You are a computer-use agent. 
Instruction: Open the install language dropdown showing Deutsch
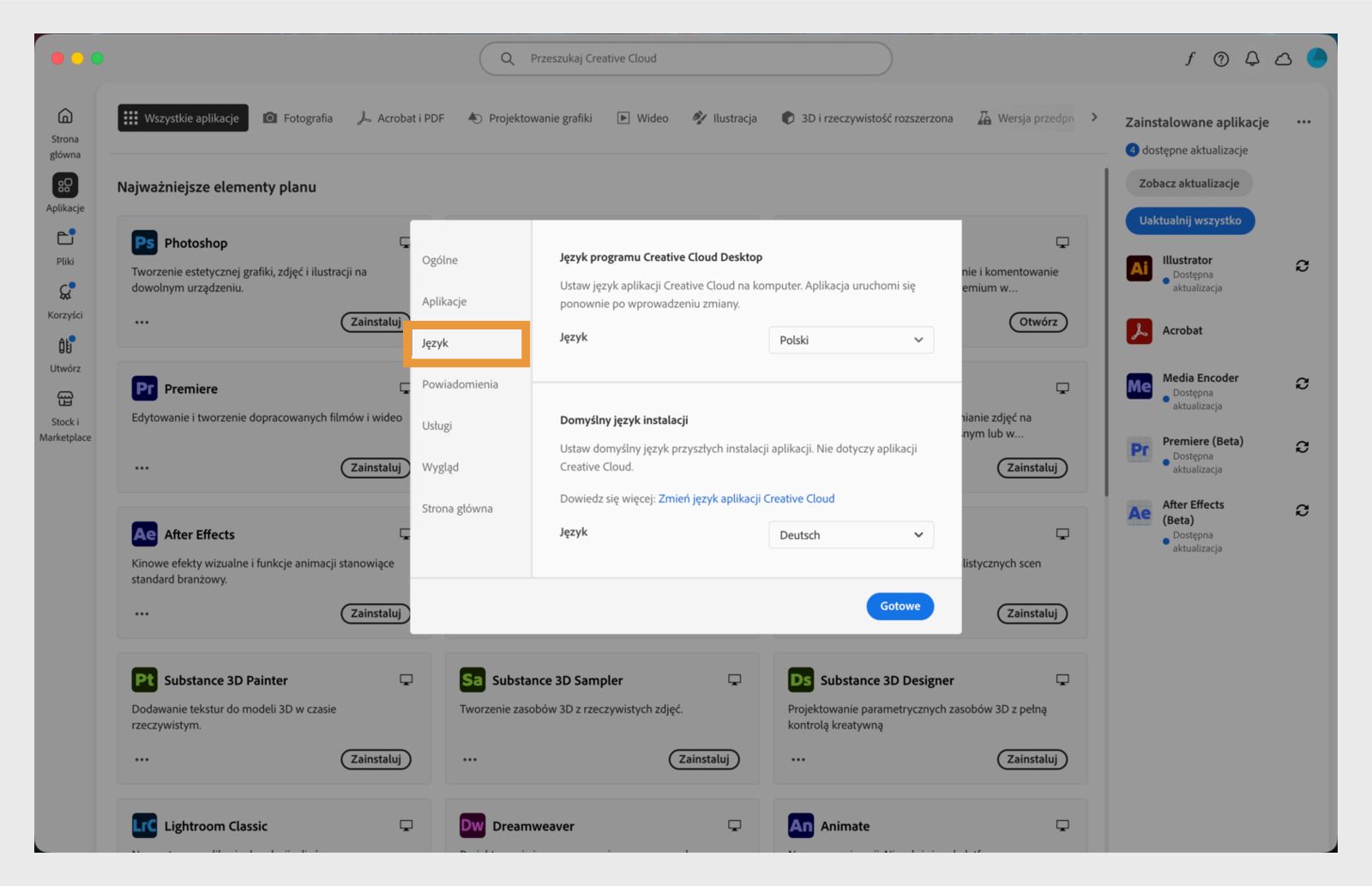click(x=851, y=534)
